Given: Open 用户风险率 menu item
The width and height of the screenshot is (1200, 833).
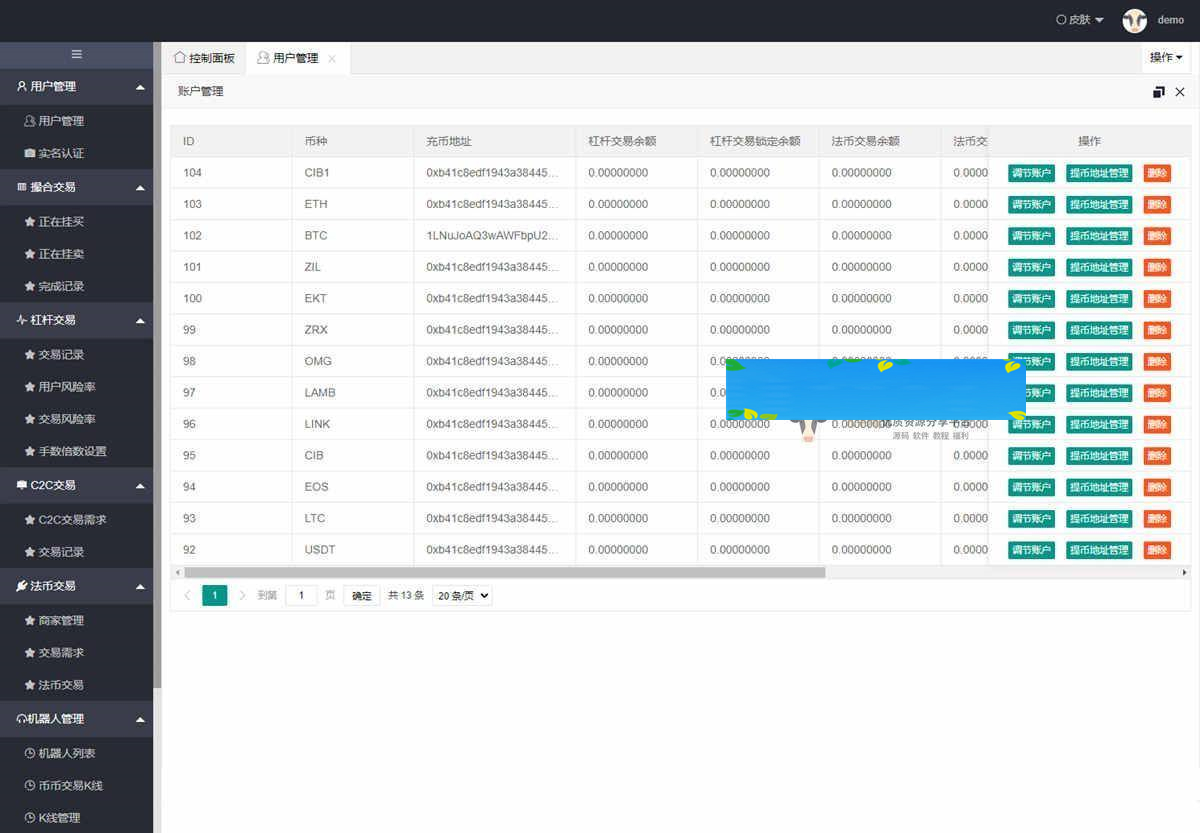Looking at the screenshot, I should coord(66,387).
